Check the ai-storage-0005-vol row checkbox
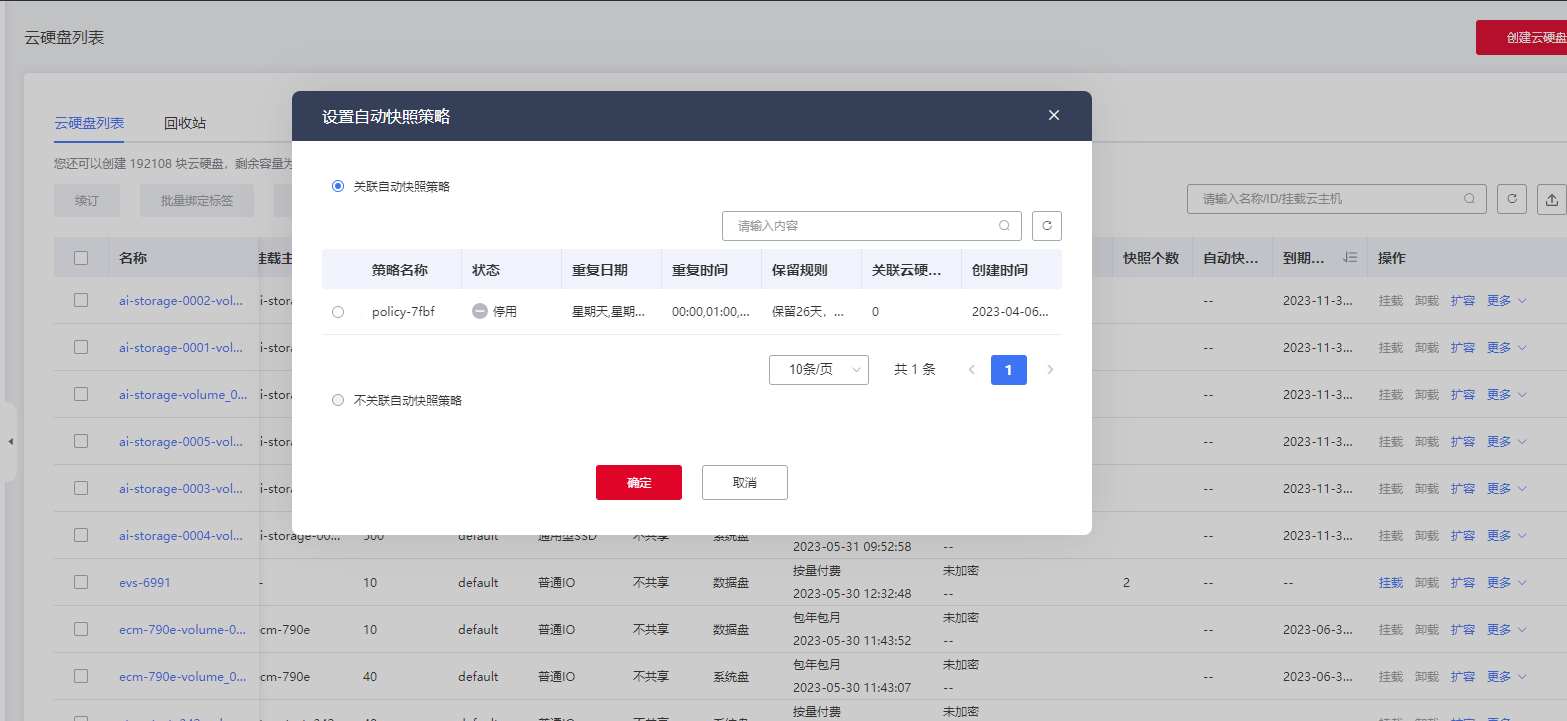 click(x=81, y=441)
